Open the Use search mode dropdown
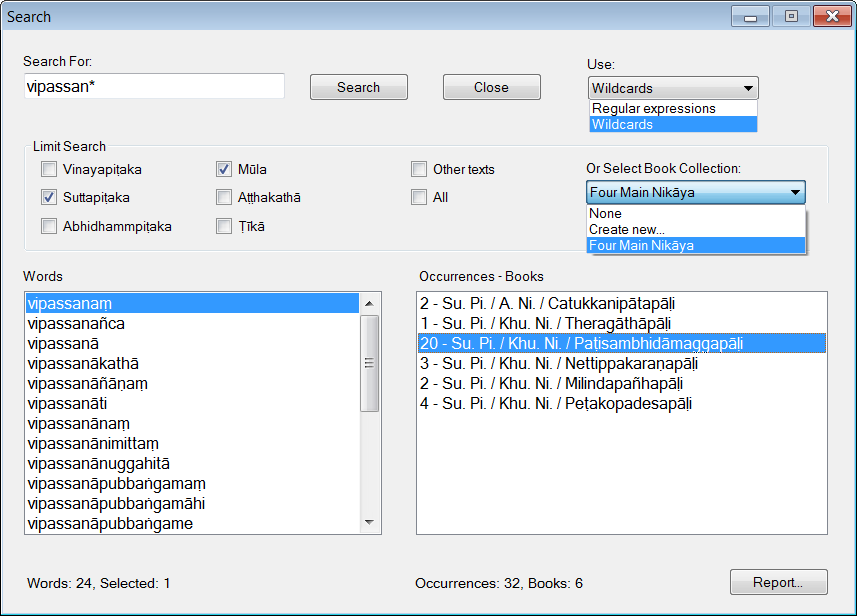The image size is (857, 616). point(748,88)
